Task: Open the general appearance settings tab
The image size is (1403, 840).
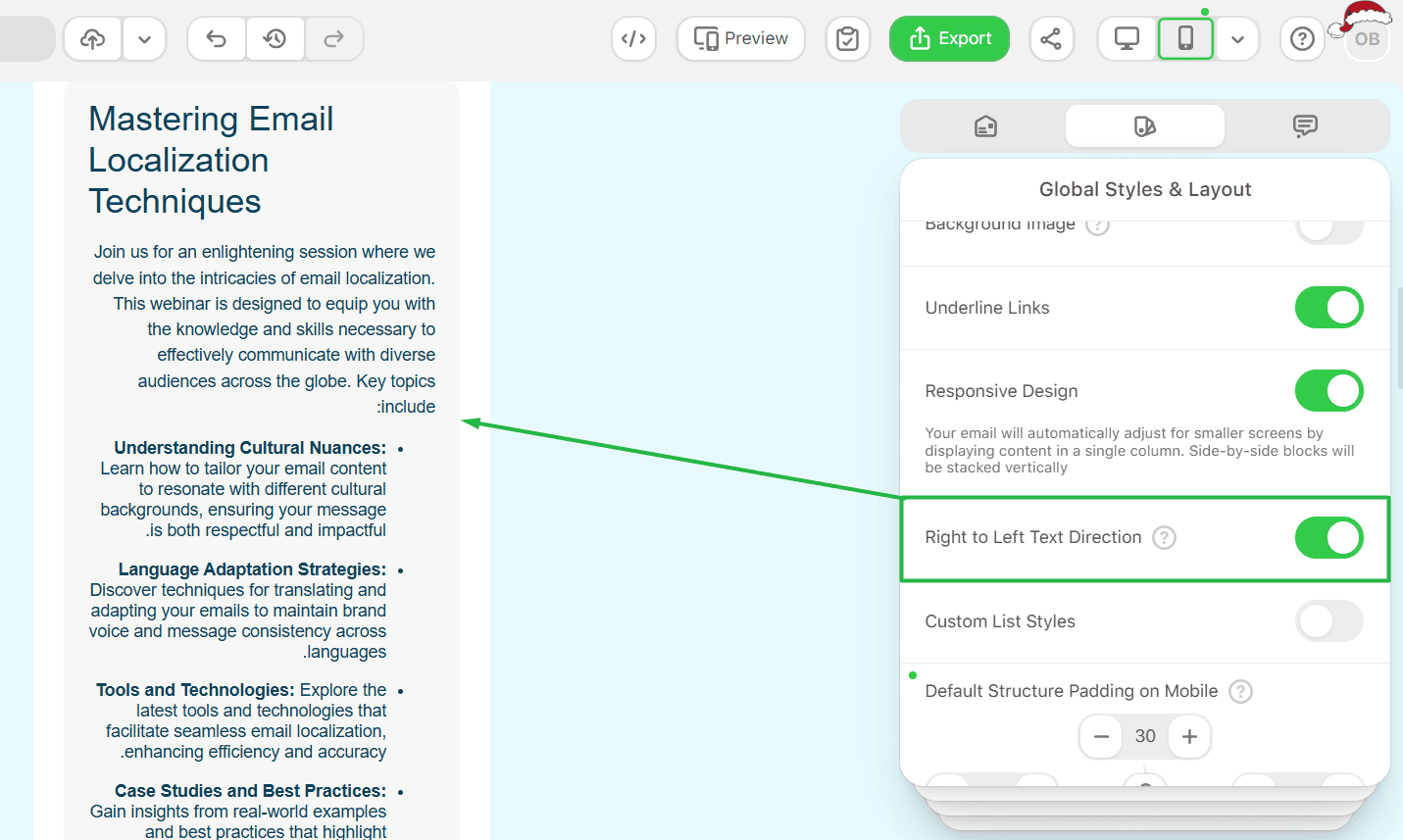Action: 985,125
